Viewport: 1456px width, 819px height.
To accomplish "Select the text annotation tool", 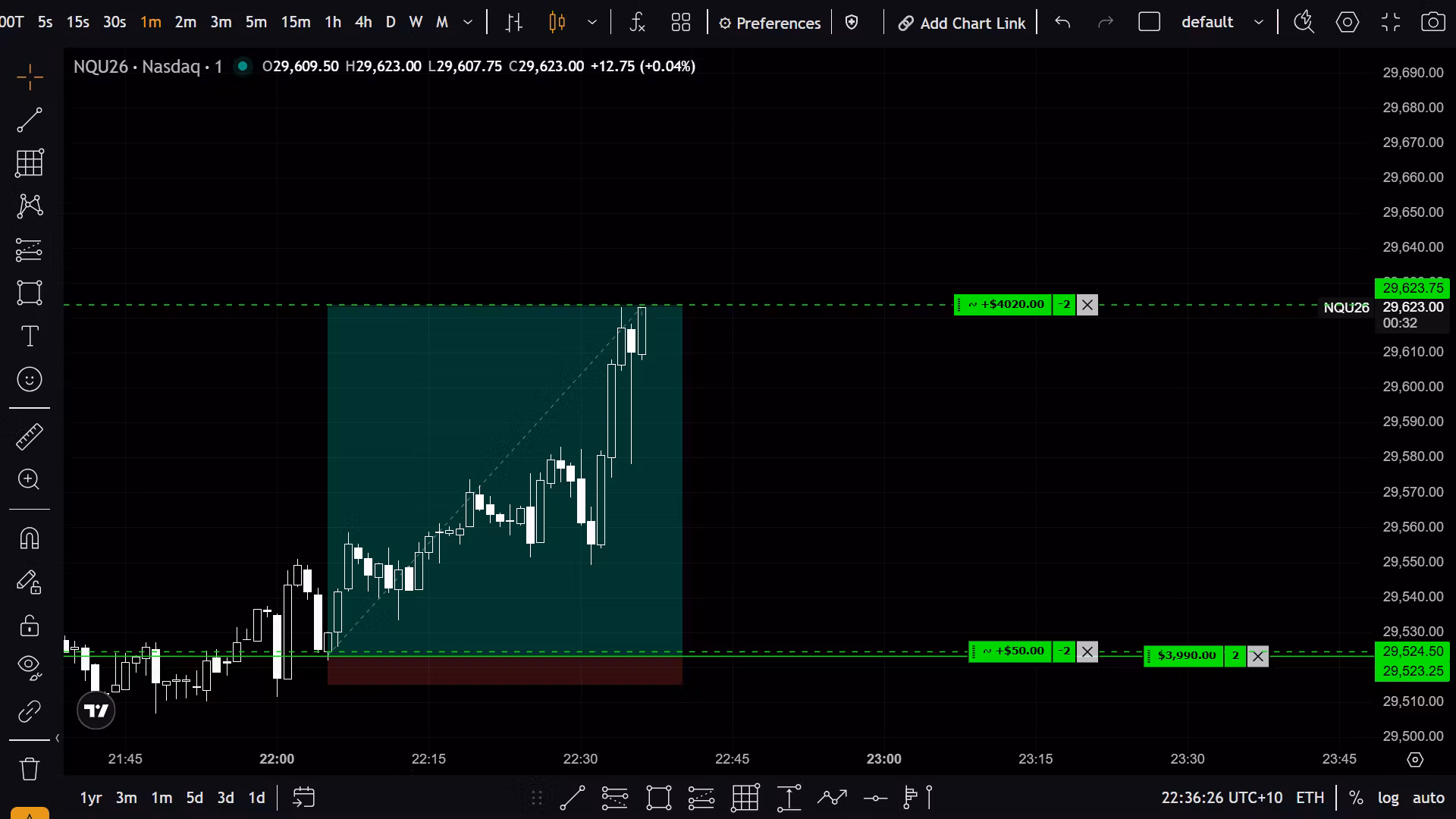I will [x=30, y=336].
